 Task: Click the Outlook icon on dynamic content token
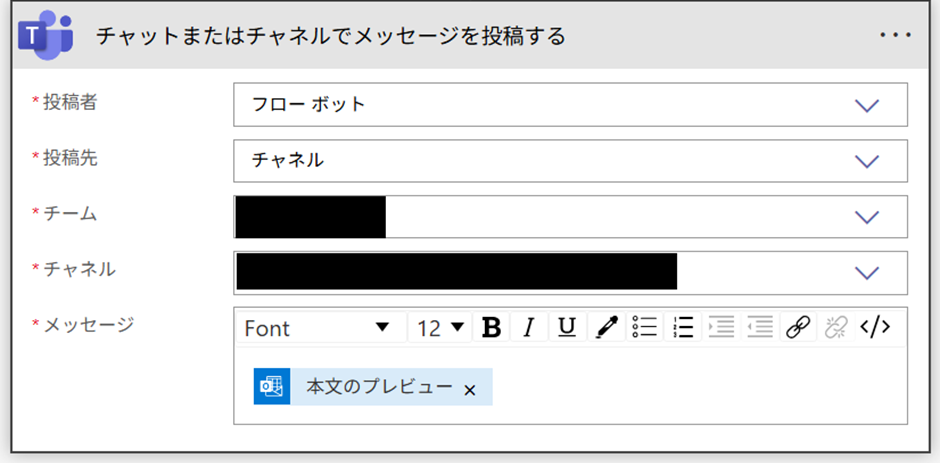[272, 387]
